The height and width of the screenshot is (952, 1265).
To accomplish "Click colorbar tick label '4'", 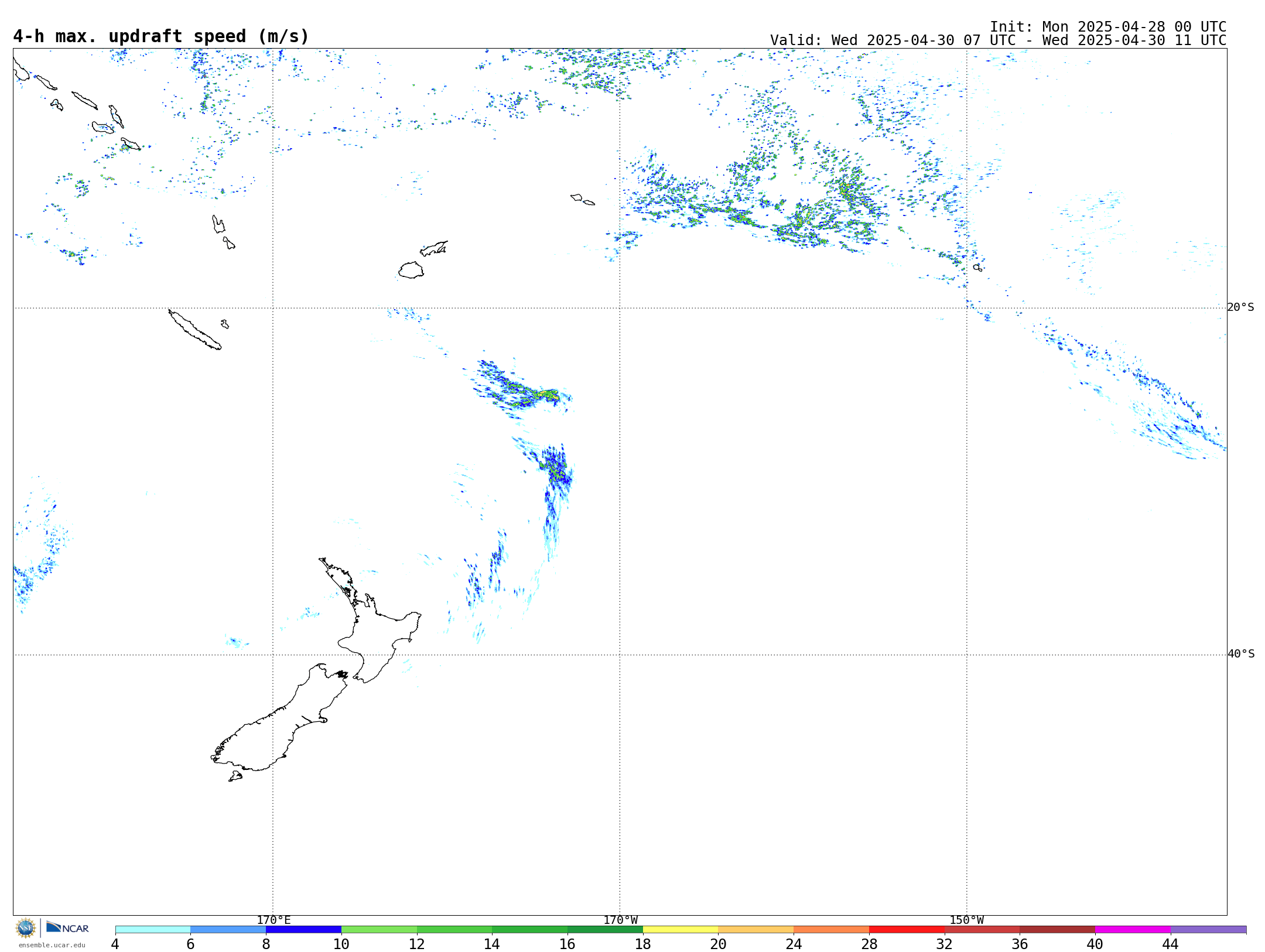I will (x=115, y=944).
